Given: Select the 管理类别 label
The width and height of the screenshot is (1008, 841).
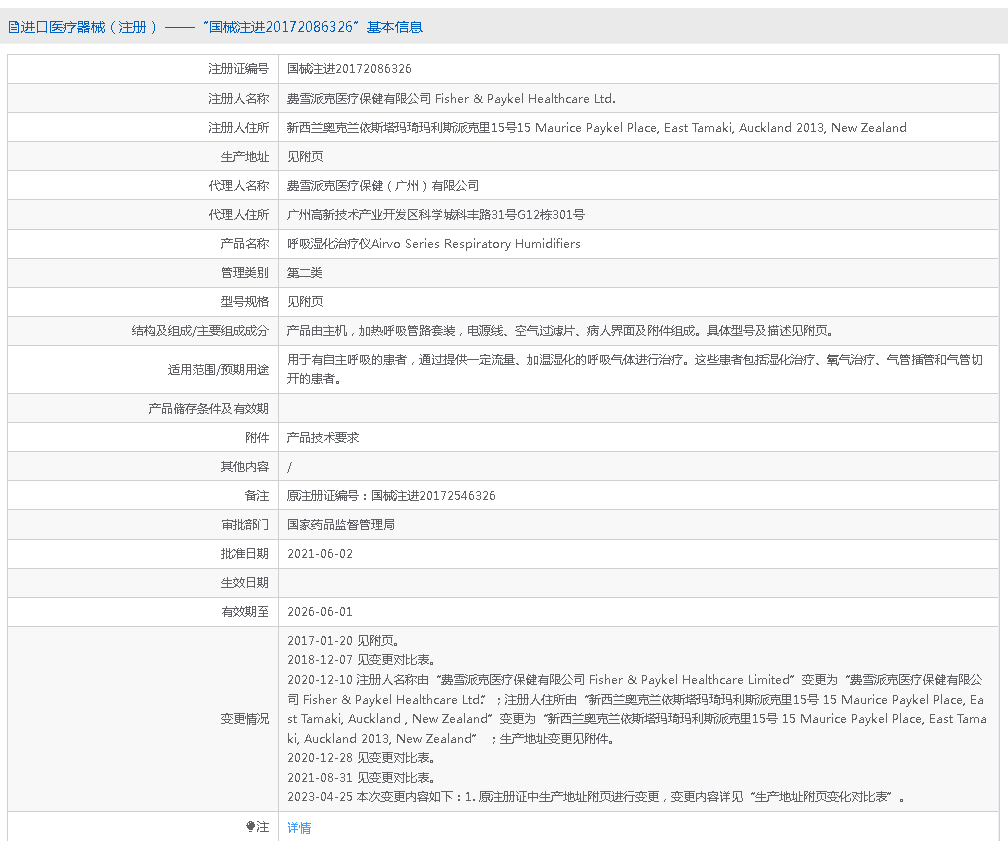Looking at the screenshot, I should coord(245,272).
